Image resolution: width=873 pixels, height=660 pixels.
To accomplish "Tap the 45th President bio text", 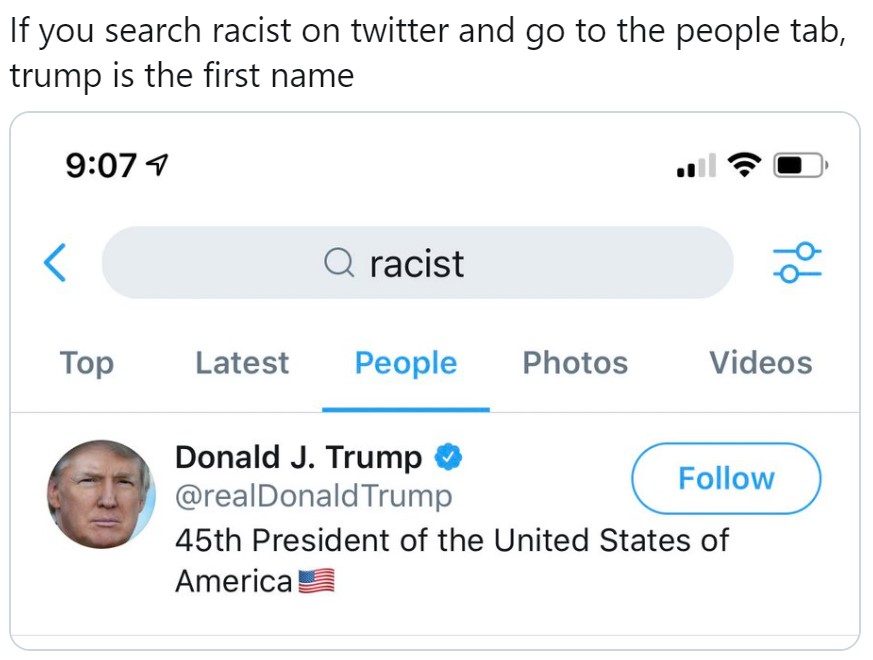I will [x=452, y=561].
